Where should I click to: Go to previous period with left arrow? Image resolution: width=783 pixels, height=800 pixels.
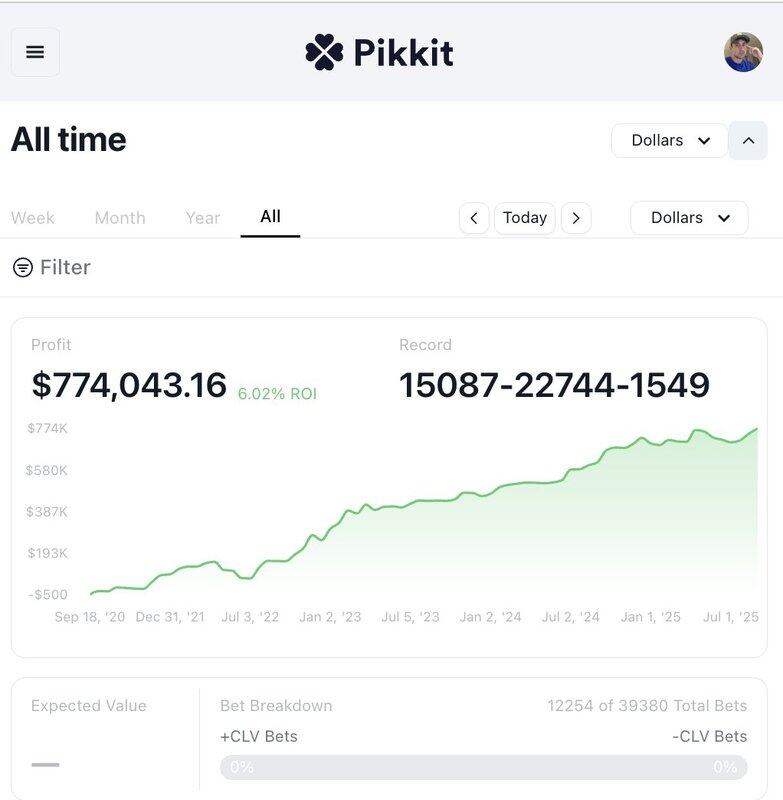474,218
